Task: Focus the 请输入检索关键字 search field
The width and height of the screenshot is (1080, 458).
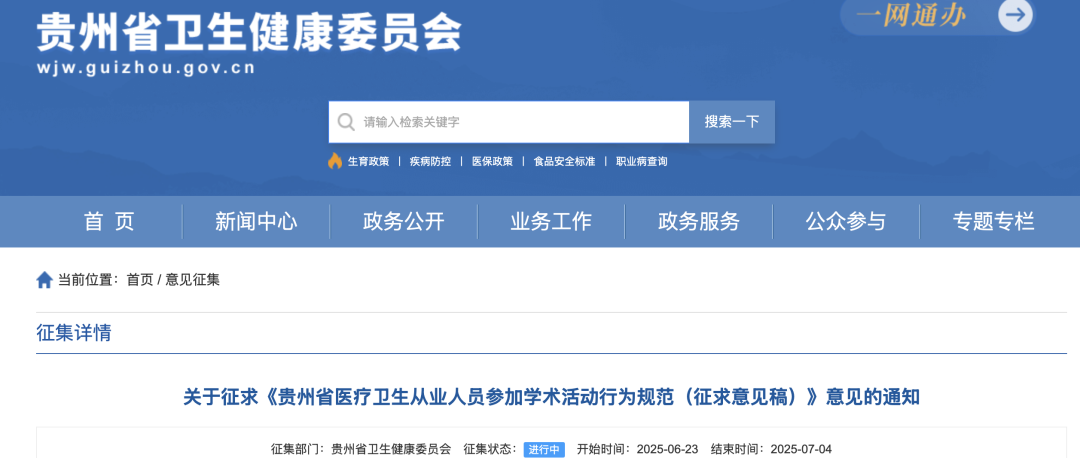Action: 508,122
